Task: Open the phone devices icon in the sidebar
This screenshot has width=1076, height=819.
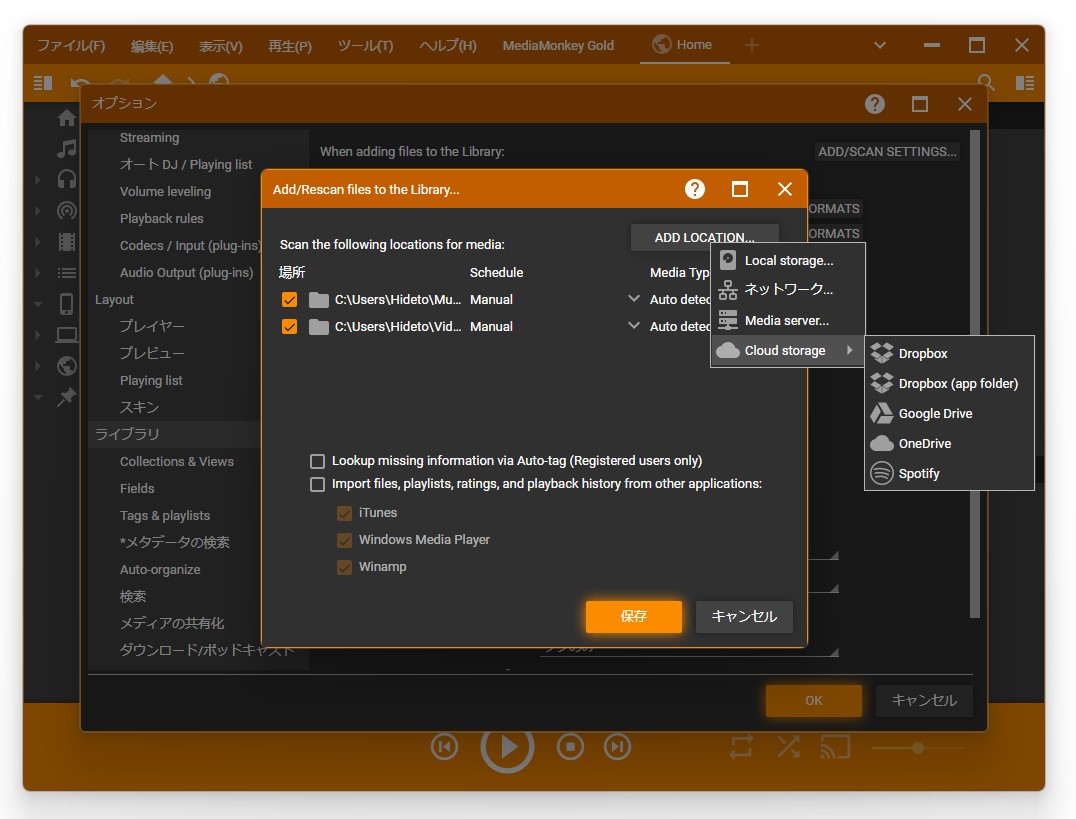Action: [67, 303]
